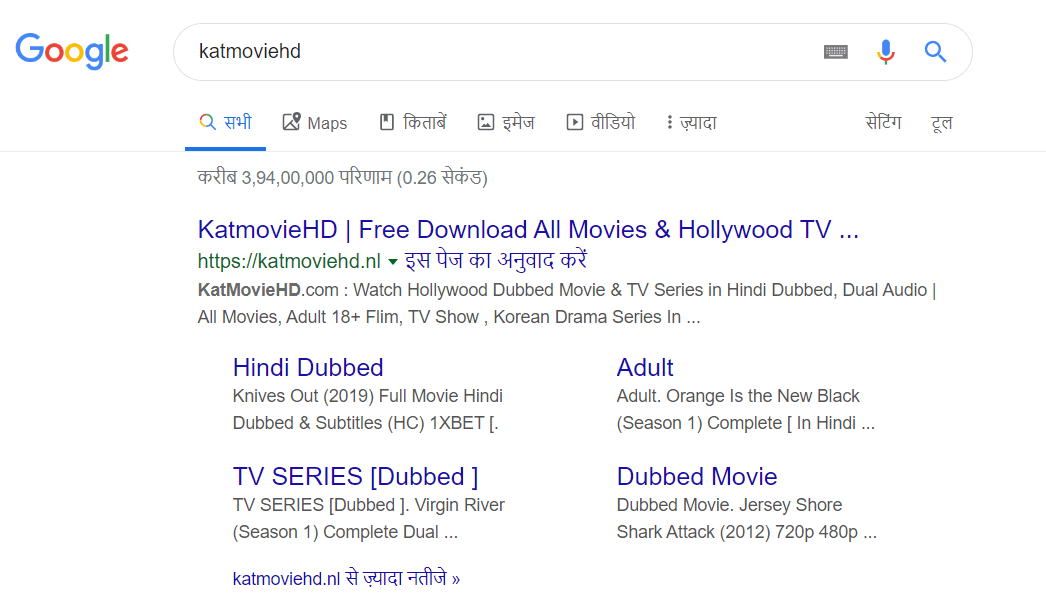Viewport: 1046px width, 611px height.
Task: Open the Dubbed Movie sitelink
Action: 696,476
